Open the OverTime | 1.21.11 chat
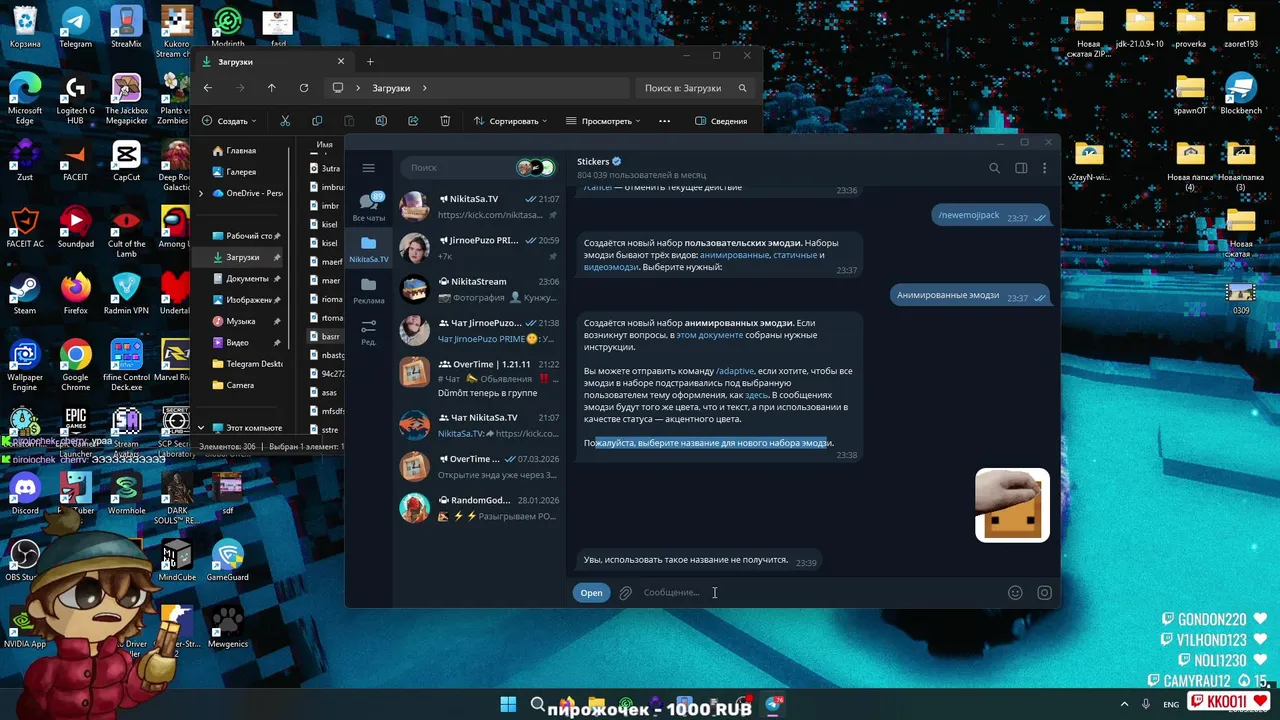The width and height of the screenshot is (1280, 720). (x=480, y=378)
